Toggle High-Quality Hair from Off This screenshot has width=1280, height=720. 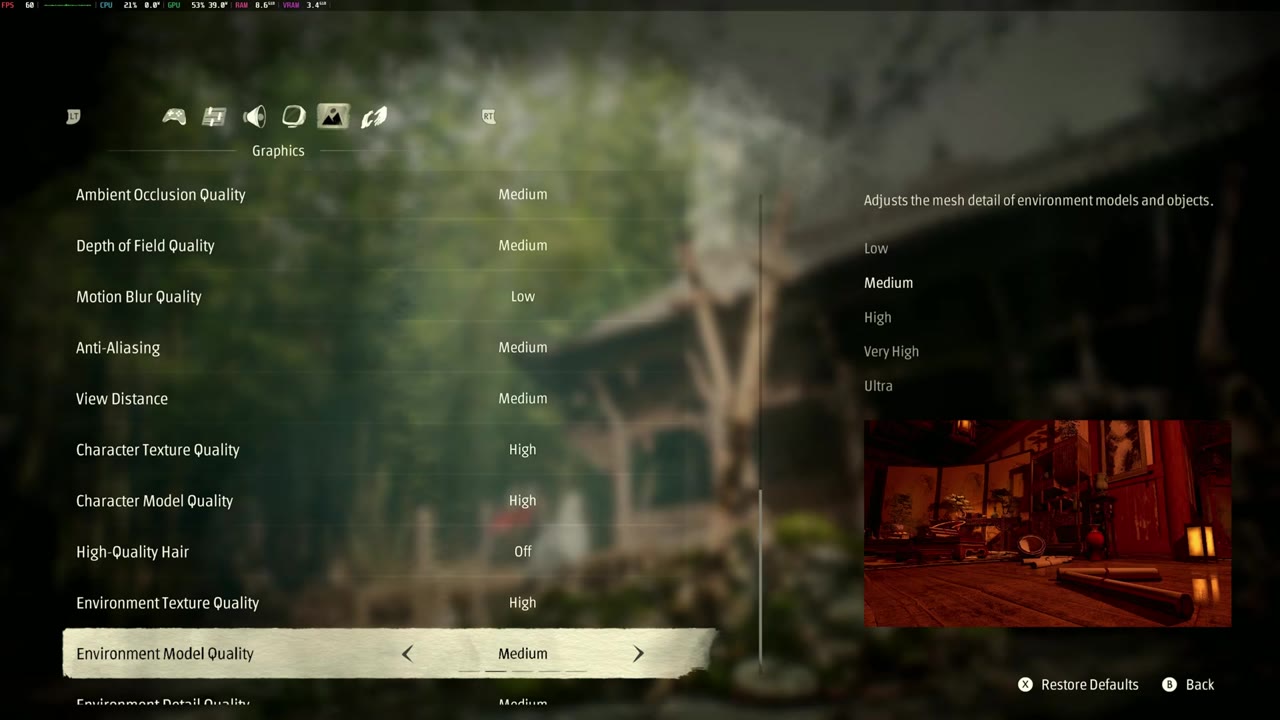(523, 552)
